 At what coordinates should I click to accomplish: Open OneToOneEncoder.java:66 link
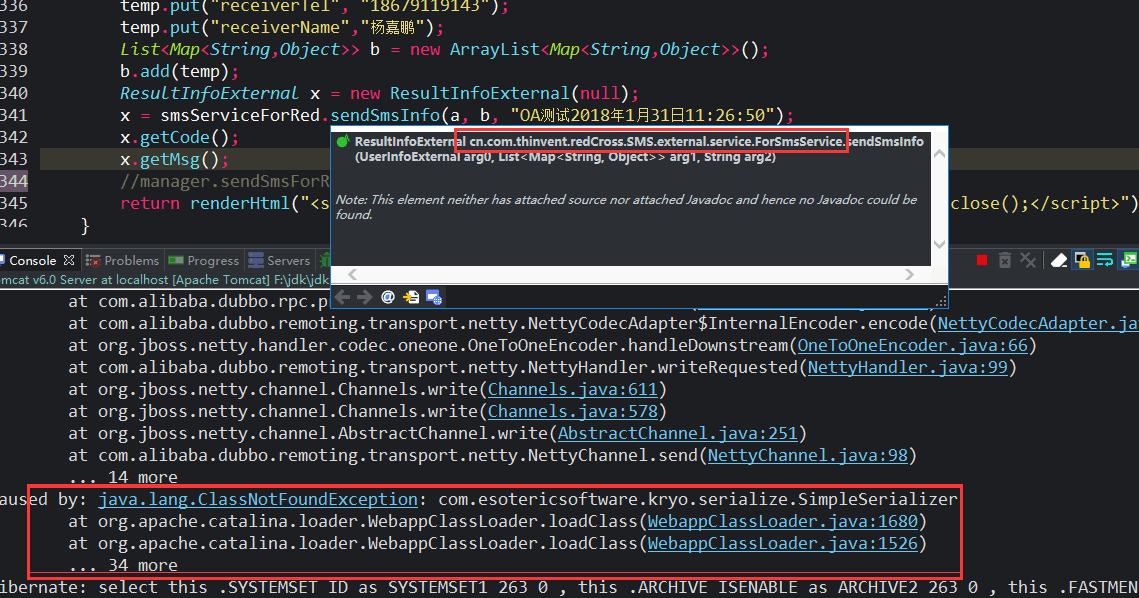point(912,345)
